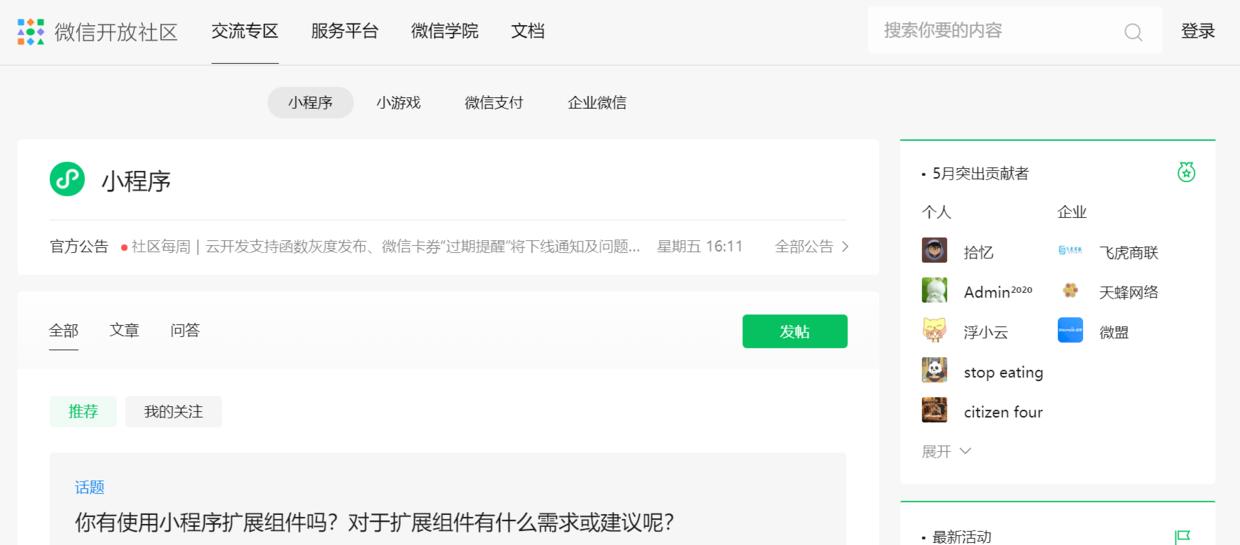Viewport: 1240px width, 545px height.
Task: Click the medal icon beside 5月突出贡献者
Action: [x=1186, y=172]
